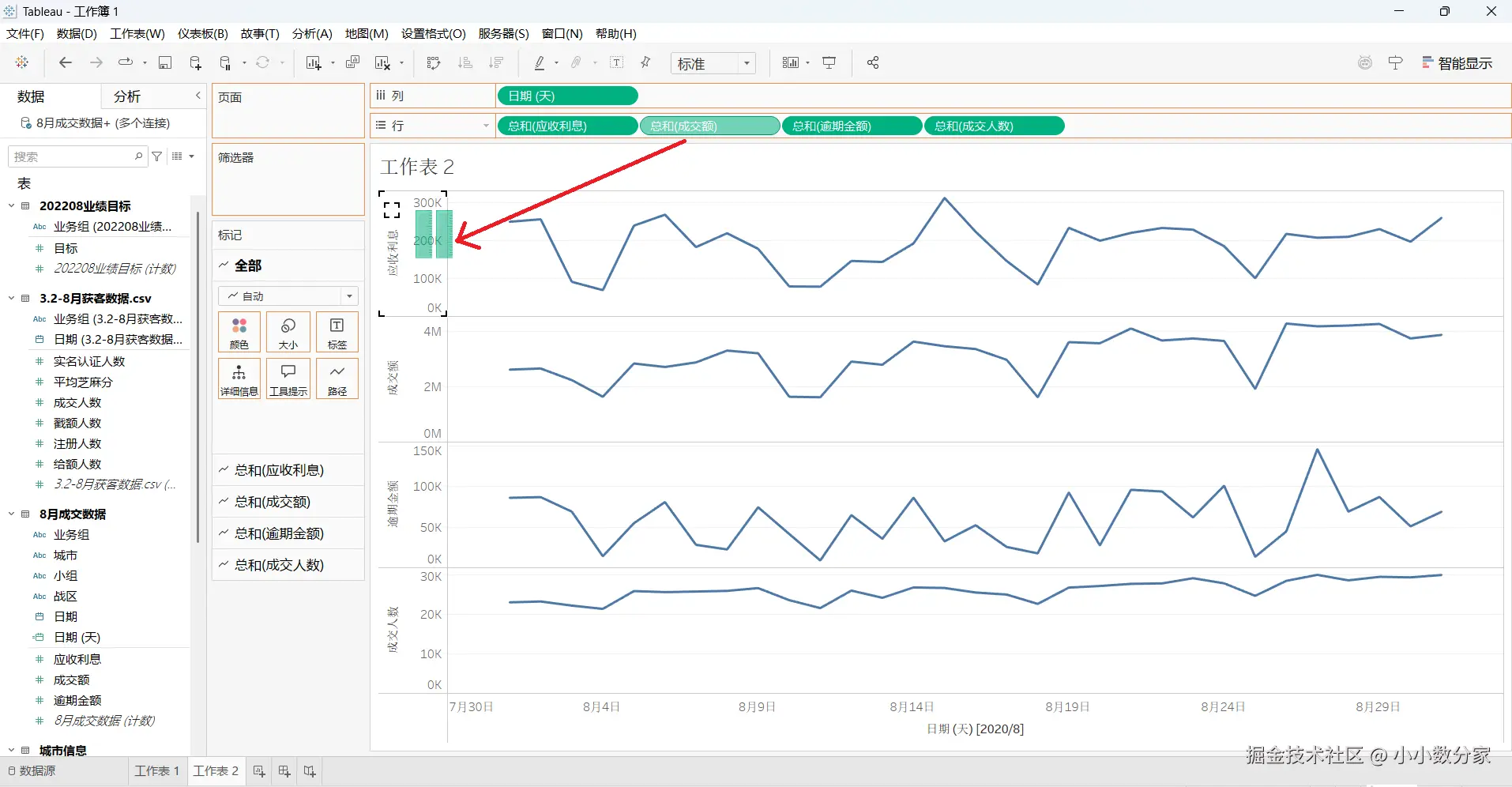Undo with the back arrow icon
The width and height of the screenshot is (1512, 787).
point(66,62)
